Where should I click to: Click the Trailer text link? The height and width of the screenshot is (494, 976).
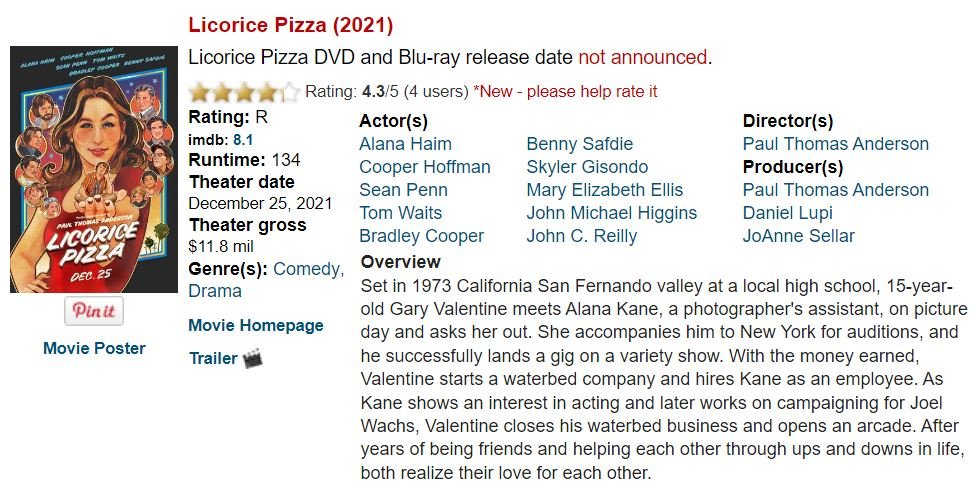point(213,358)
